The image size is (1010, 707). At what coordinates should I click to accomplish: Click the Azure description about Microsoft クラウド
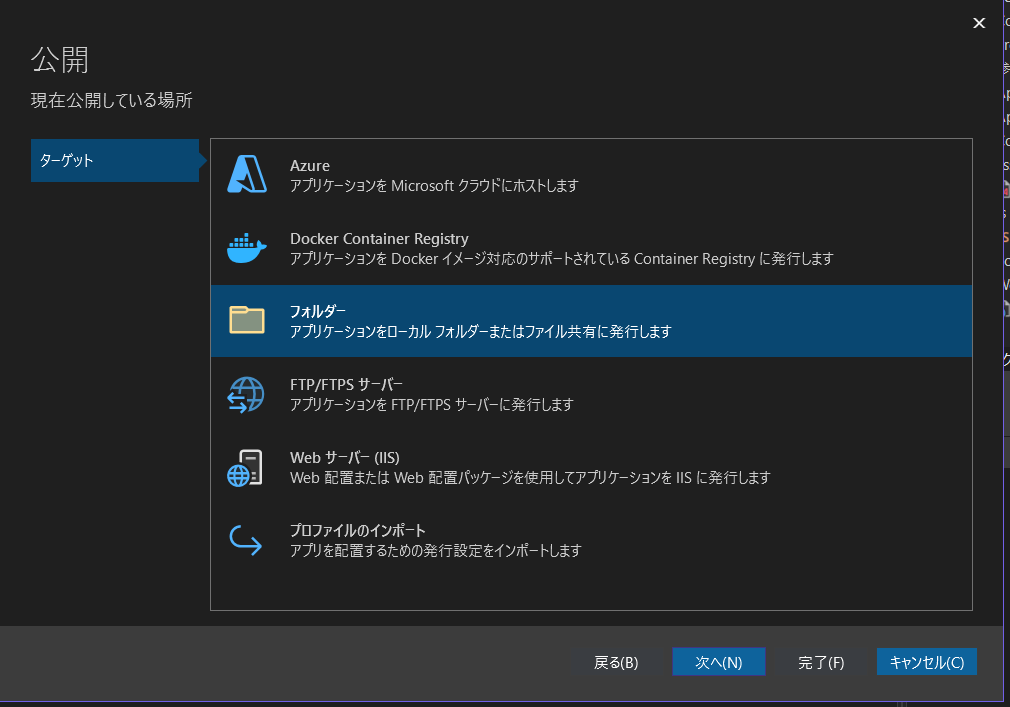(x=434, y=186)
